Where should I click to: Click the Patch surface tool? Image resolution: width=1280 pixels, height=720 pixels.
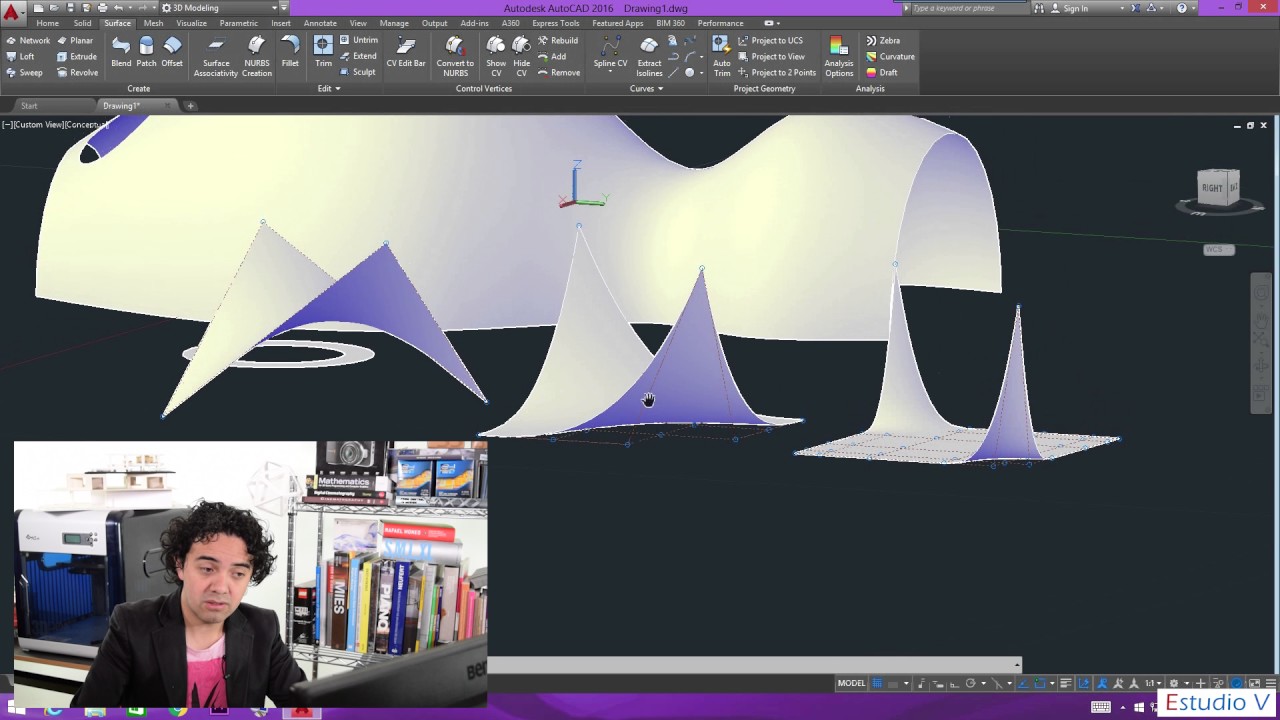[x=146, y=52]
